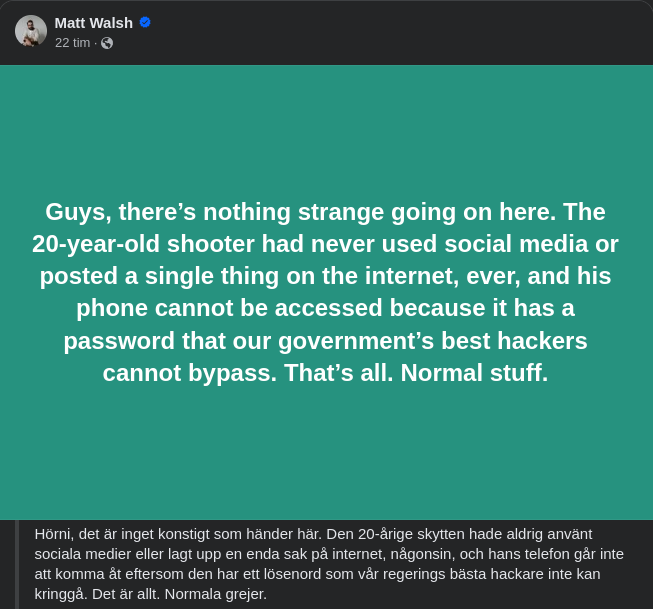Open the Matt Walsh profile name link
The image size is (653, 609).
94,22
